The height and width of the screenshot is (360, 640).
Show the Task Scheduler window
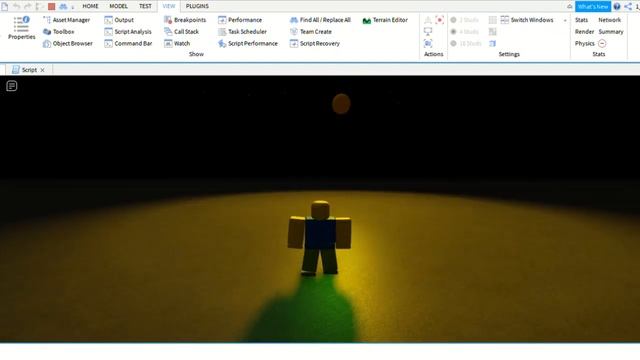tap(242, 31)
